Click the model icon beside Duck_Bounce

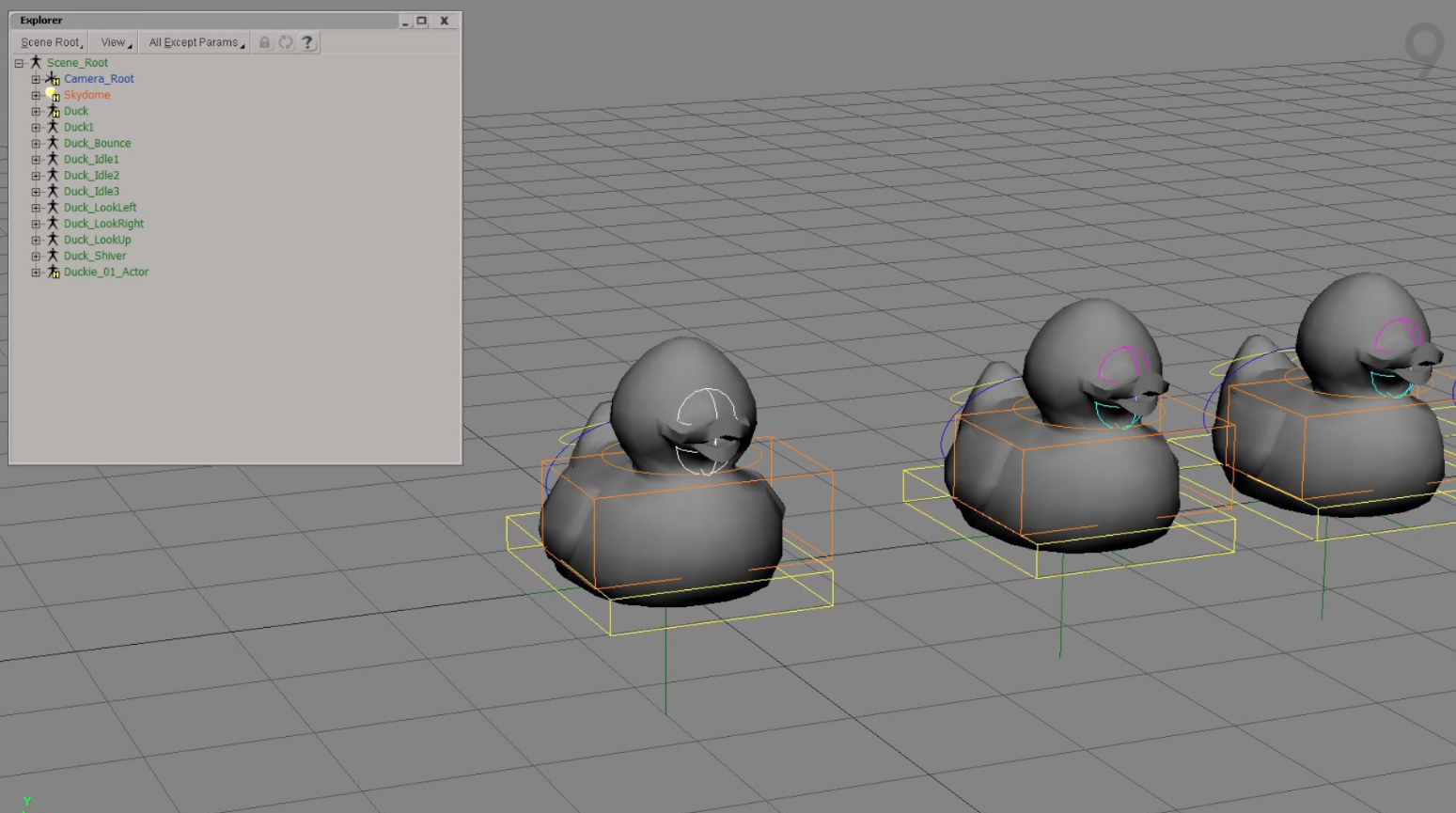[x=53, y=143]
